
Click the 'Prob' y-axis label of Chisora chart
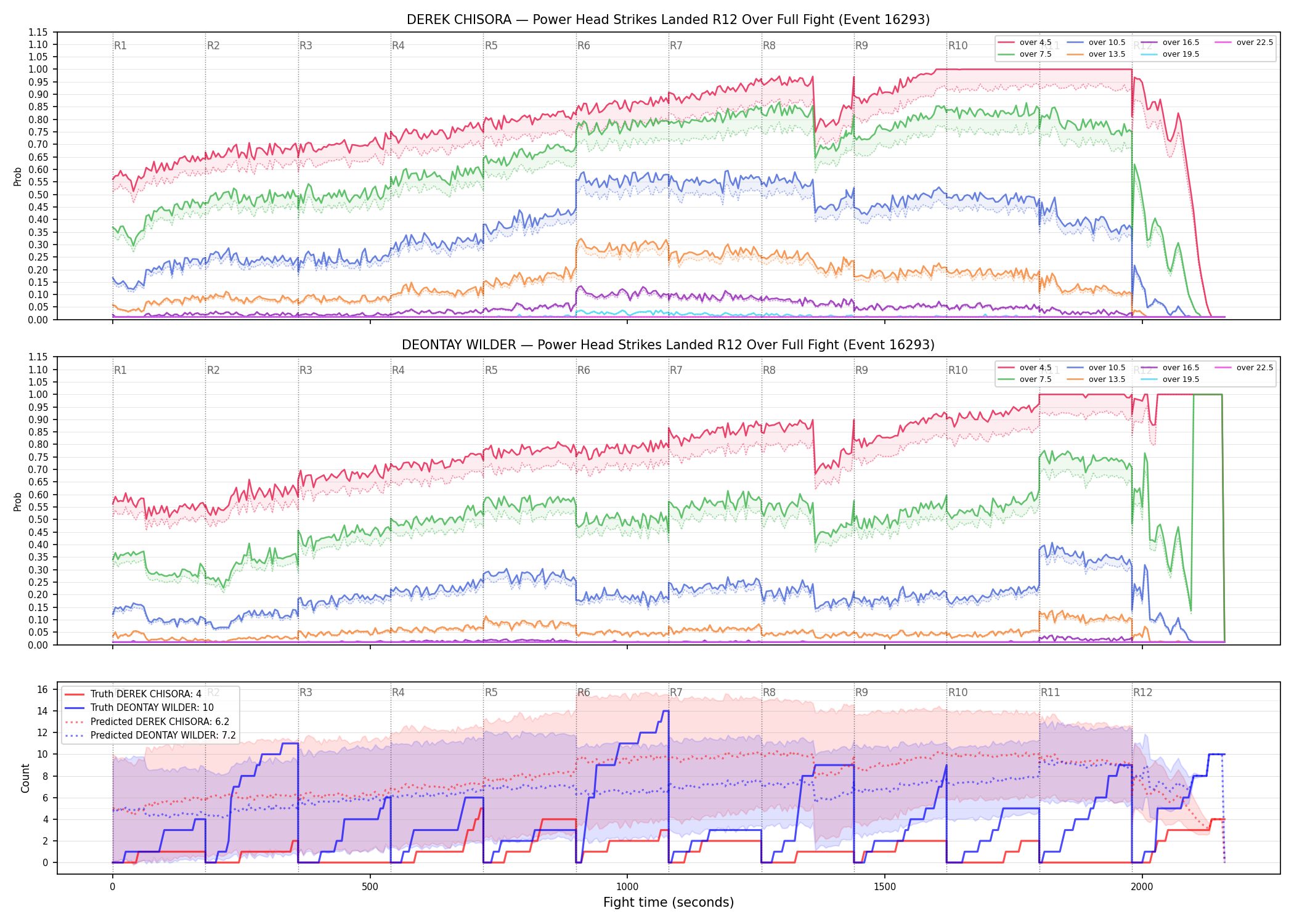[18, 177]
